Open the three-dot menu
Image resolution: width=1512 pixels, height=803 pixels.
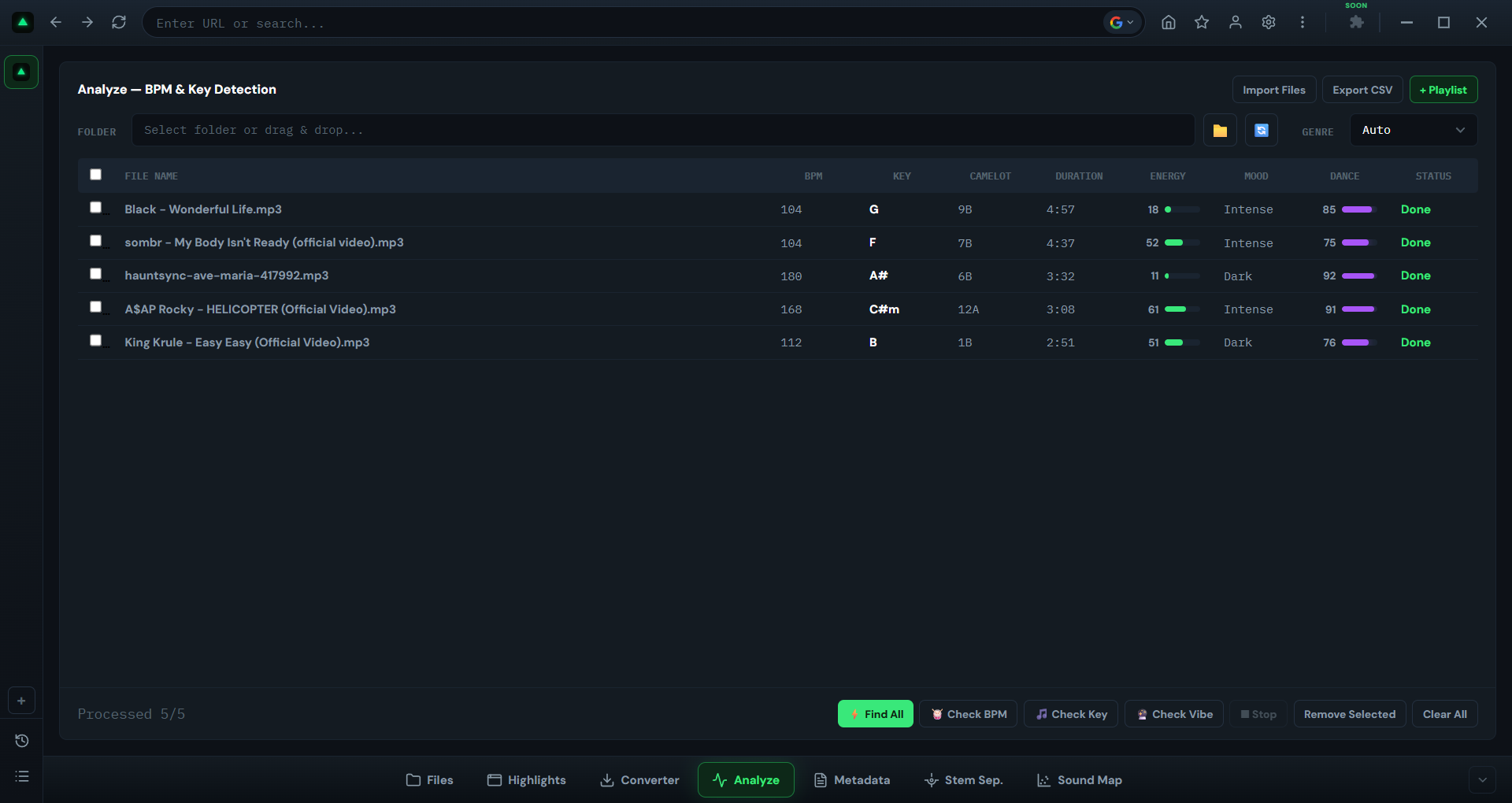click(1303, 22)
